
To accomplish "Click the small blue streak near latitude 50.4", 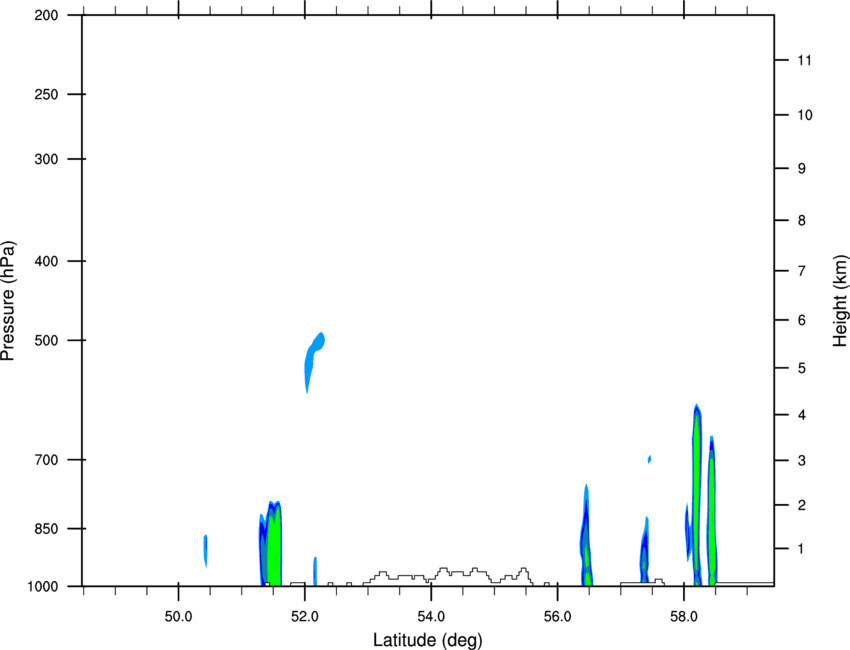I will coord(205,550).
